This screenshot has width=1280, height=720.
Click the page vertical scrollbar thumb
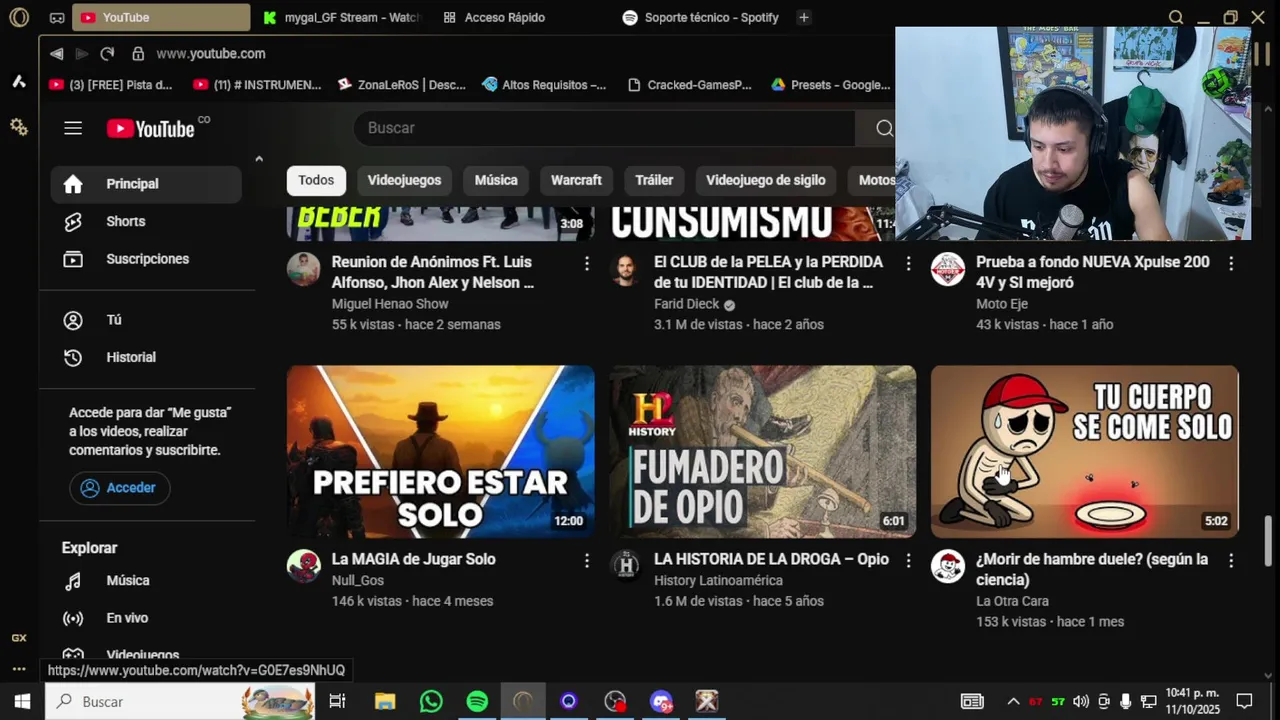1269,541
